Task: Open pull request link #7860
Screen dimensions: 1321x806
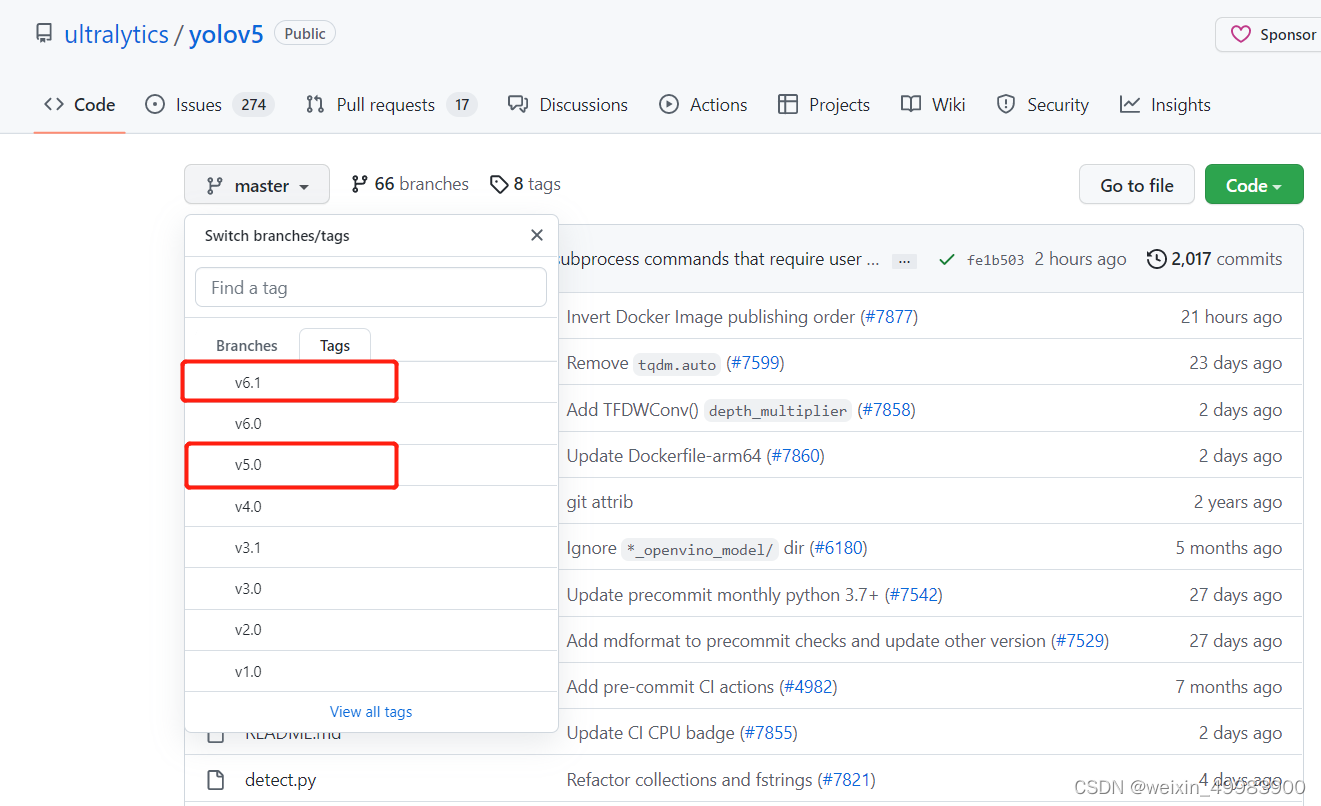Action: 795,456
